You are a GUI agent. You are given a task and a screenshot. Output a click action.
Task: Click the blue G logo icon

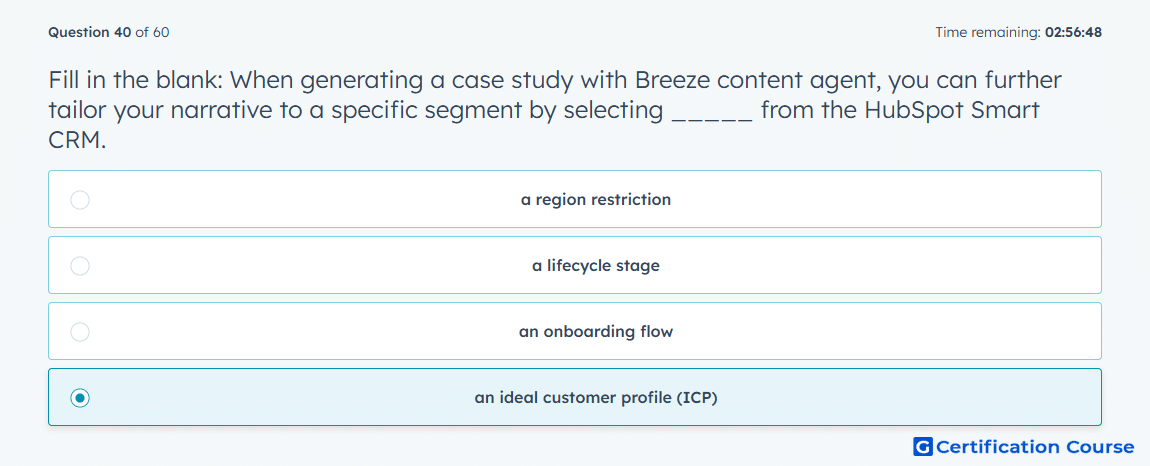[x=923, y=446]
